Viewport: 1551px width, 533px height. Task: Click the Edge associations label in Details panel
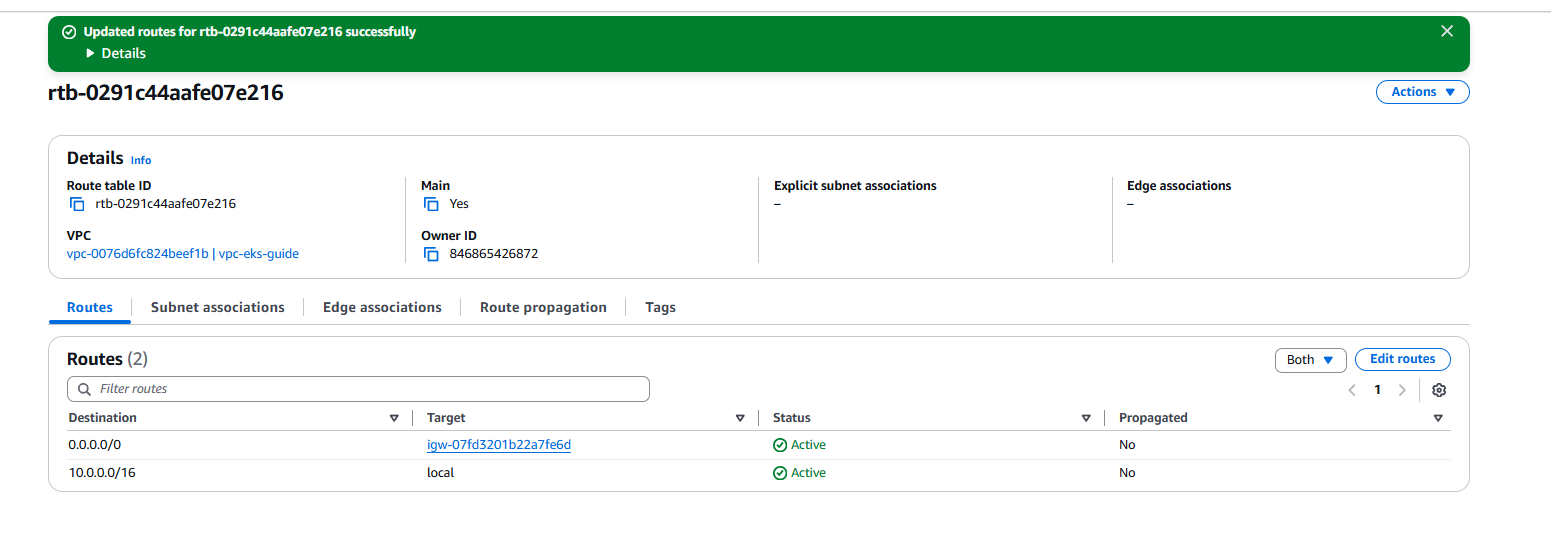pyautogui.click(x=1179, y=186)
